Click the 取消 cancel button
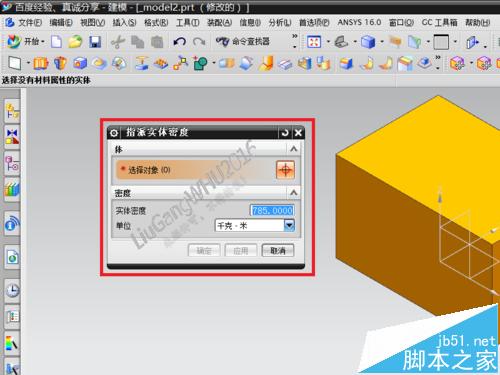Viewport: 500px width, 375px height. (x=278, y=250)
